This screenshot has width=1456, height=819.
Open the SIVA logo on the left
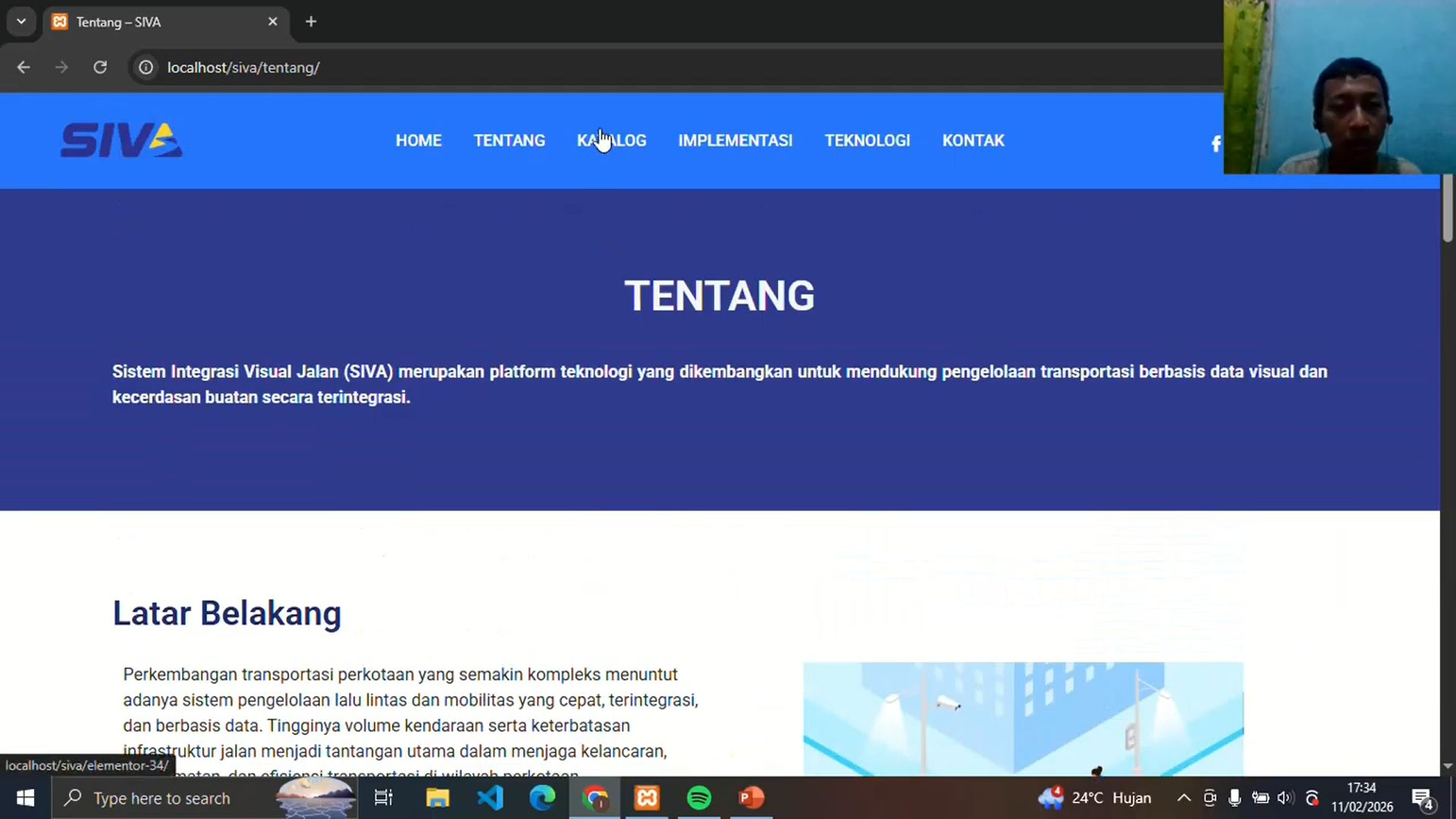pyautogui.click(x=121, y=140)
